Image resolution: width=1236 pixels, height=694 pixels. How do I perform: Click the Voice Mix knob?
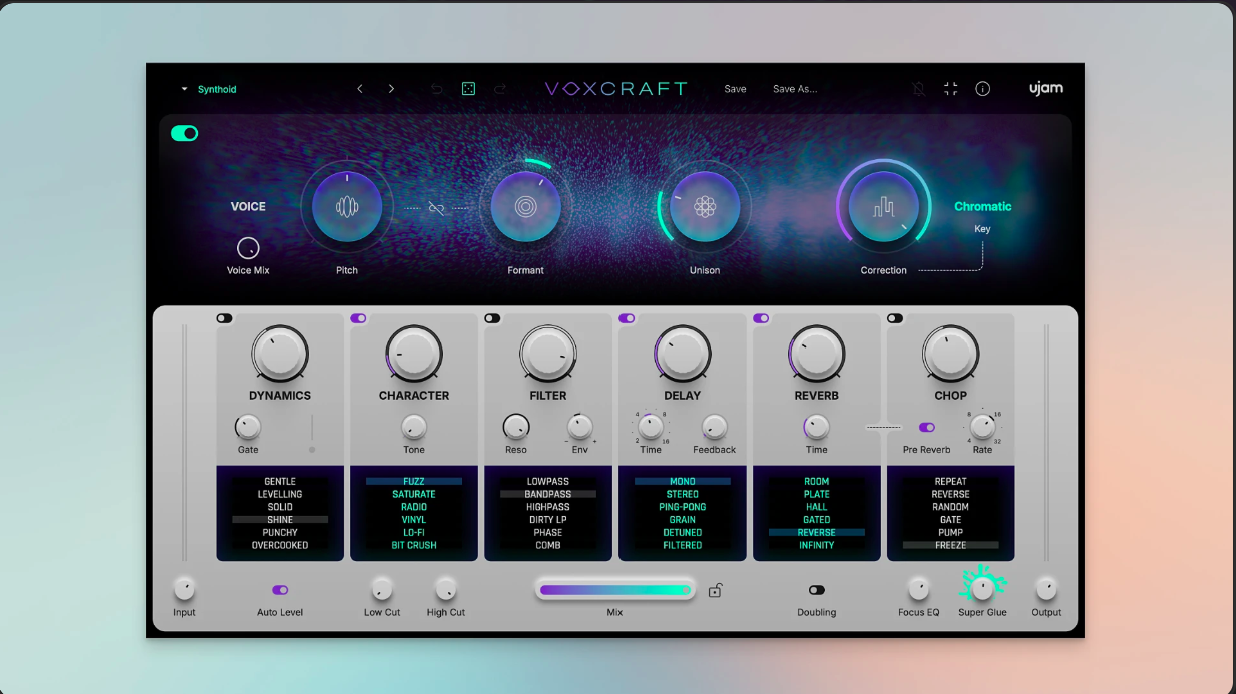point(248,248)
